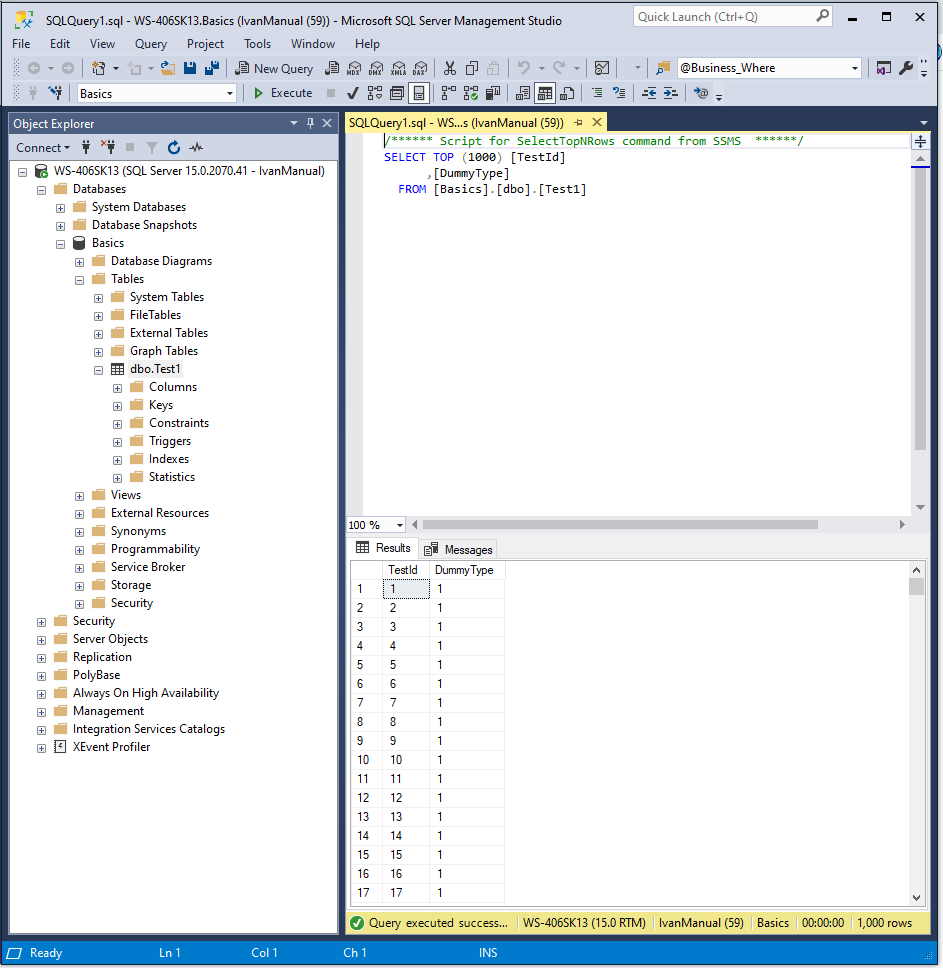Open the Tools menu
The height and width of the screenshot is (968, 943).
tap(257, 44)
